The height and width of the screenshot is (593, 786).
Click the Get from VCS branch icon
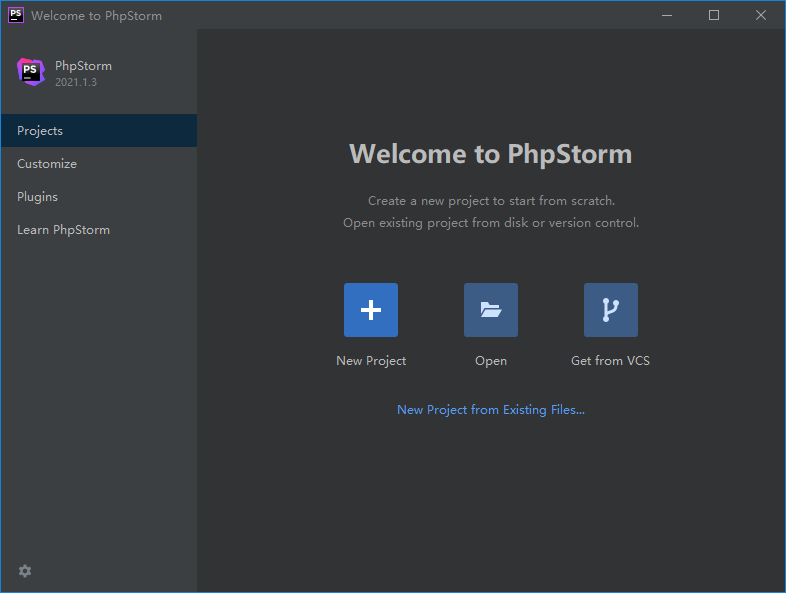pyautogui.click(x=610, y=310)
